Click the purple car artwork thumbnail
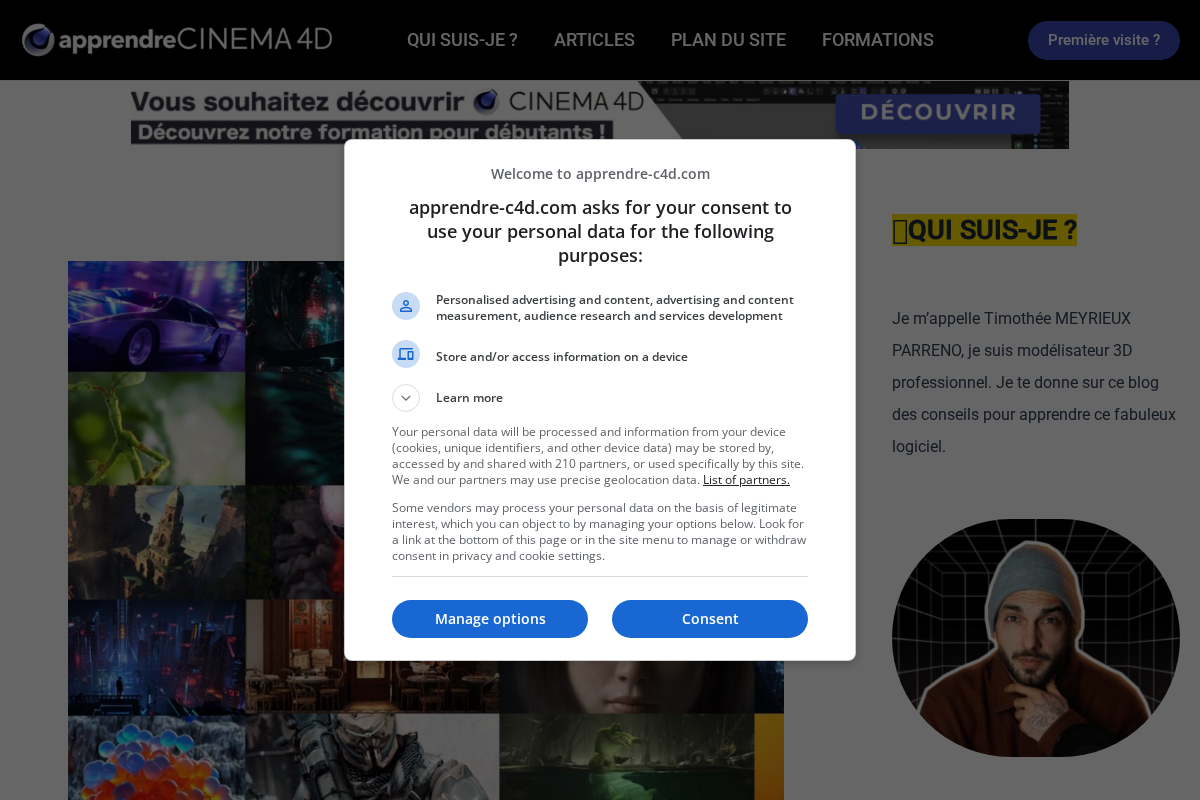 tap(157, 316)
